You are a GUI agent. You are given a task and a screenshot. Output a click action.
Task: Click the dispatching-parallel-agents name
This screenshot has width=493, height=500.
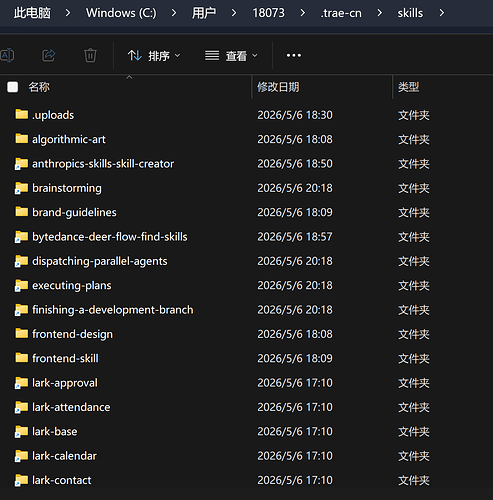[x=100, y=261]
